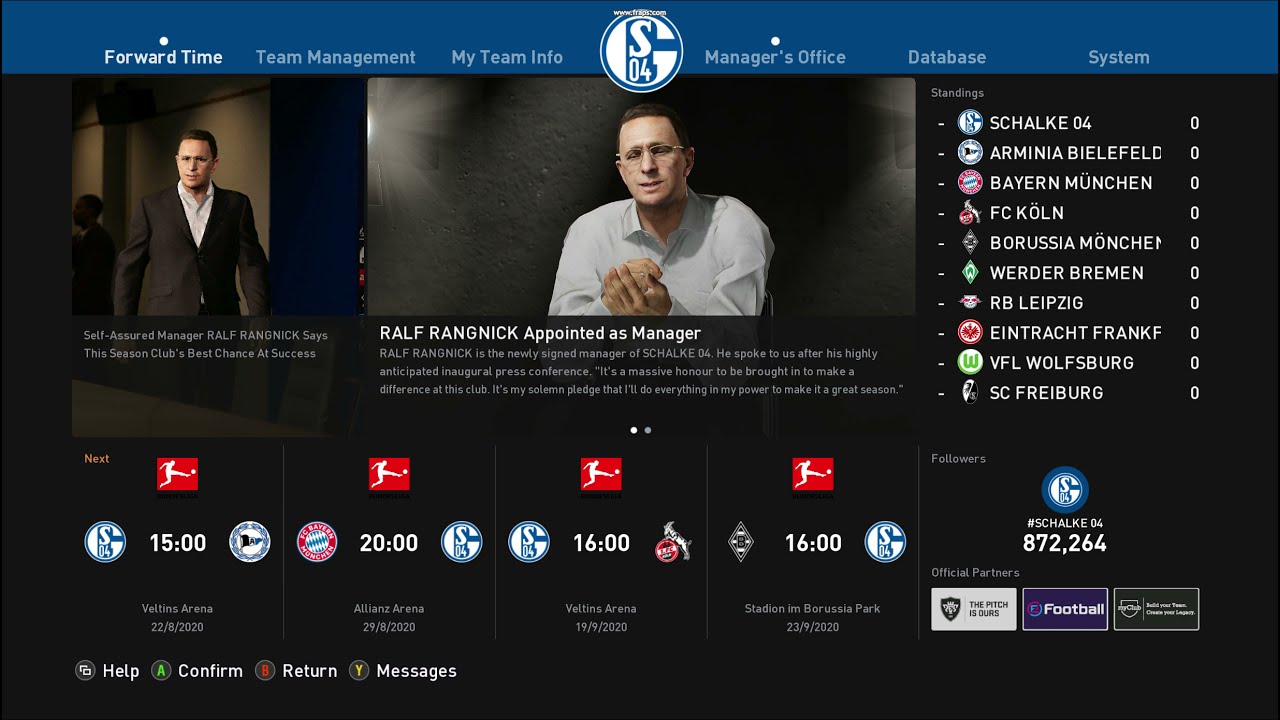Click the Confirm label
Viewport: 1280px width, 720px height.
point(210,671)
